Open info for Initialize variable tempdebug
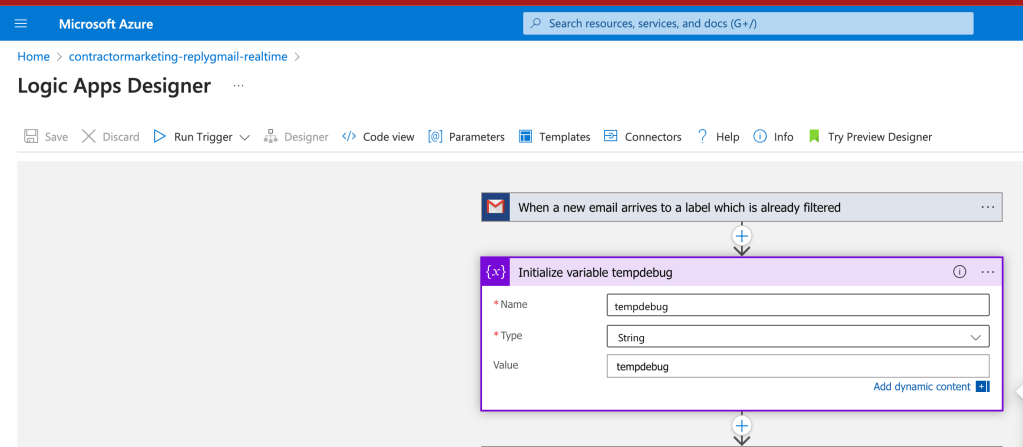The image size is (1023, 447). tap(959, 272)
